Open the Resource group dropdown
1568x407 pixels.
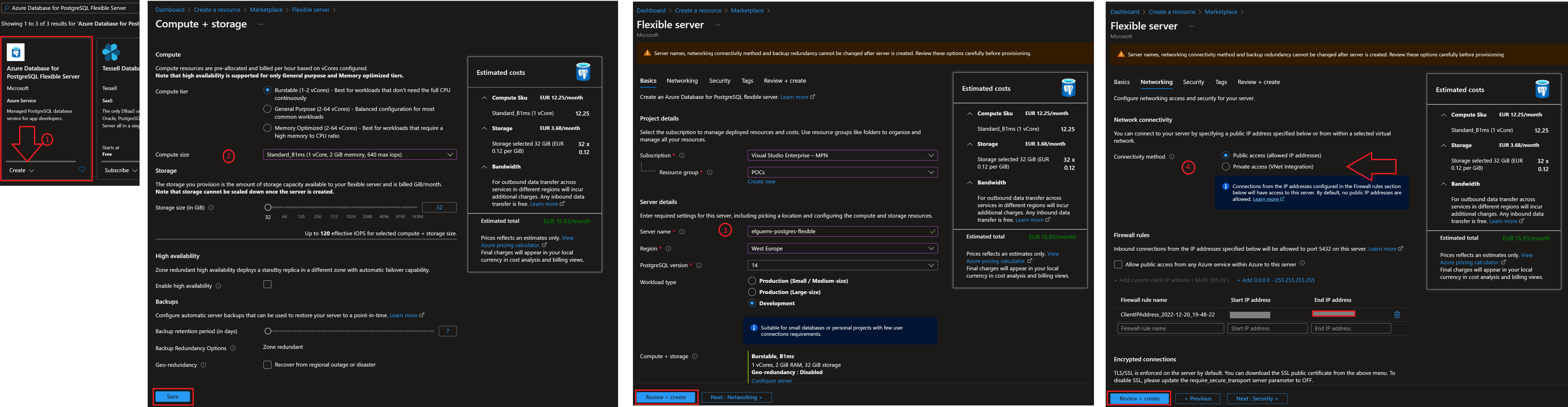[x=842, y=172]
